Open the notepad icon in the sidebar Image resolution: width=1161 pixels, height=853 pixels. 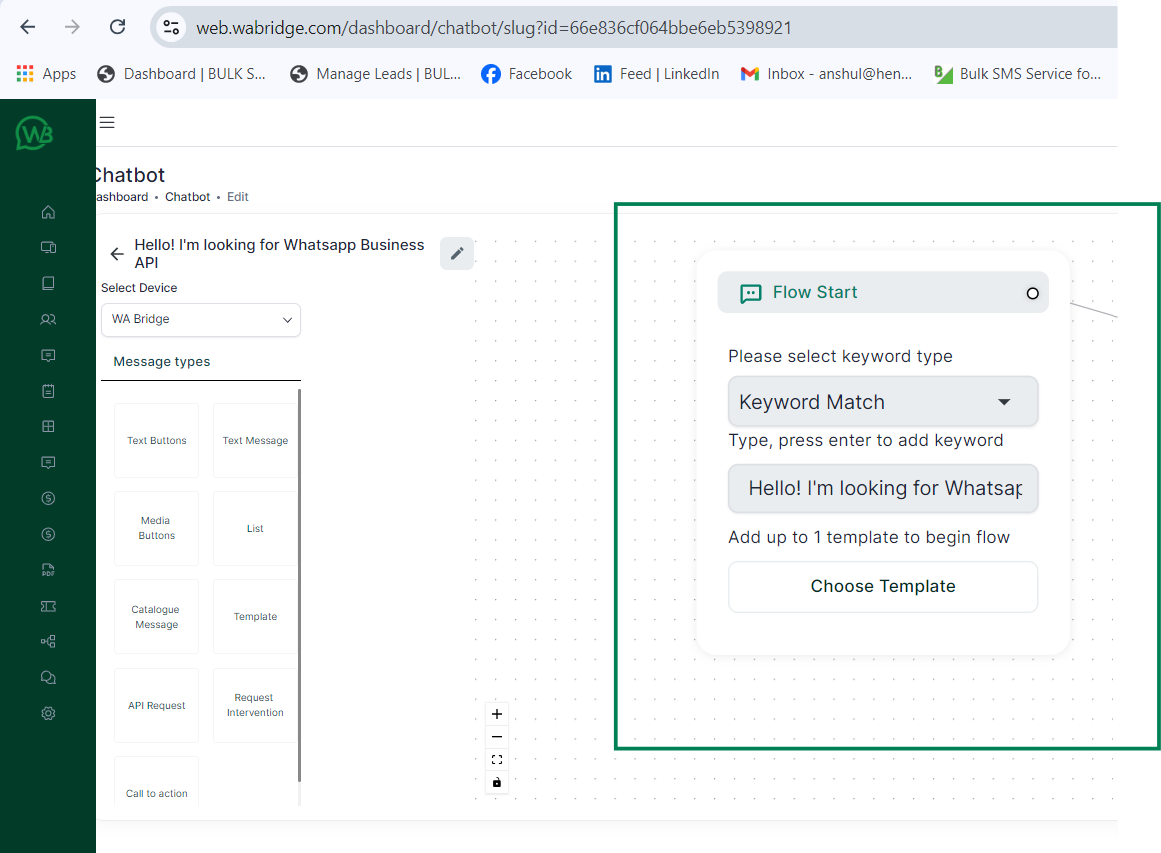[48, 391]
